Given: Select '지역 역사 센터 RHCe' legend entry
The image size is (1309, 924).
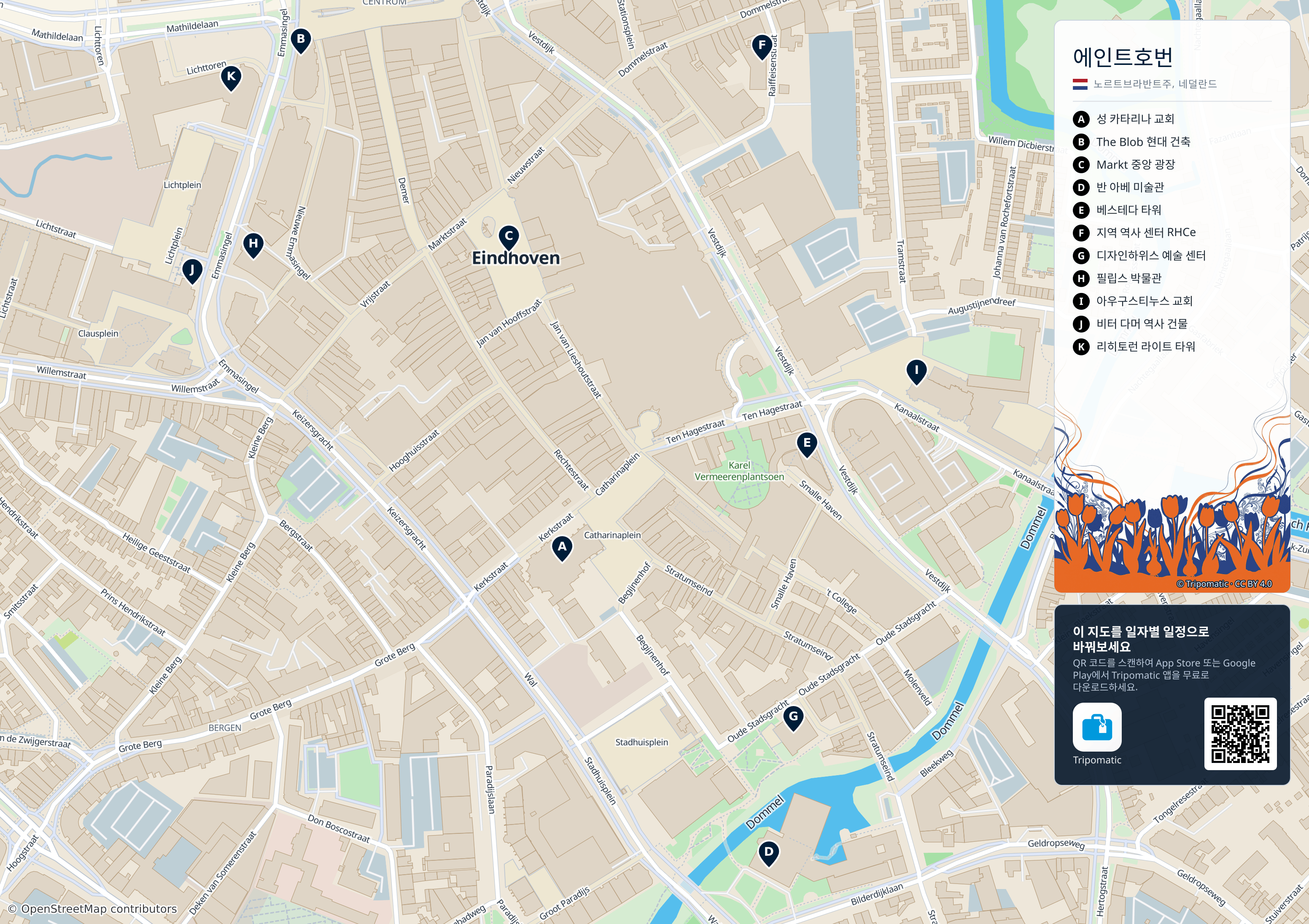Looking at the screenshot, I should coord(1146,232).
